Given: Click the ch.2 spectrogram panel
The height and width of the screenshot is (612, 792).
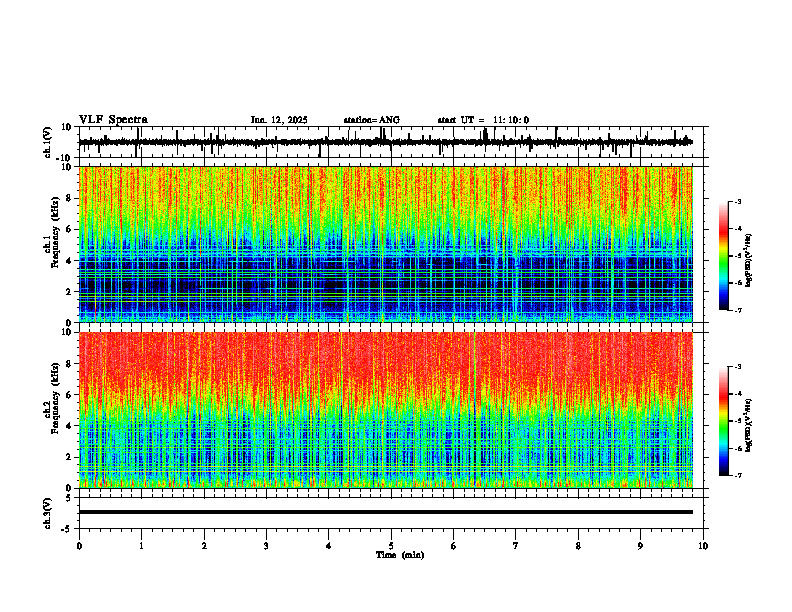Looking at the screenshot, I should click(x=386, y=410).
